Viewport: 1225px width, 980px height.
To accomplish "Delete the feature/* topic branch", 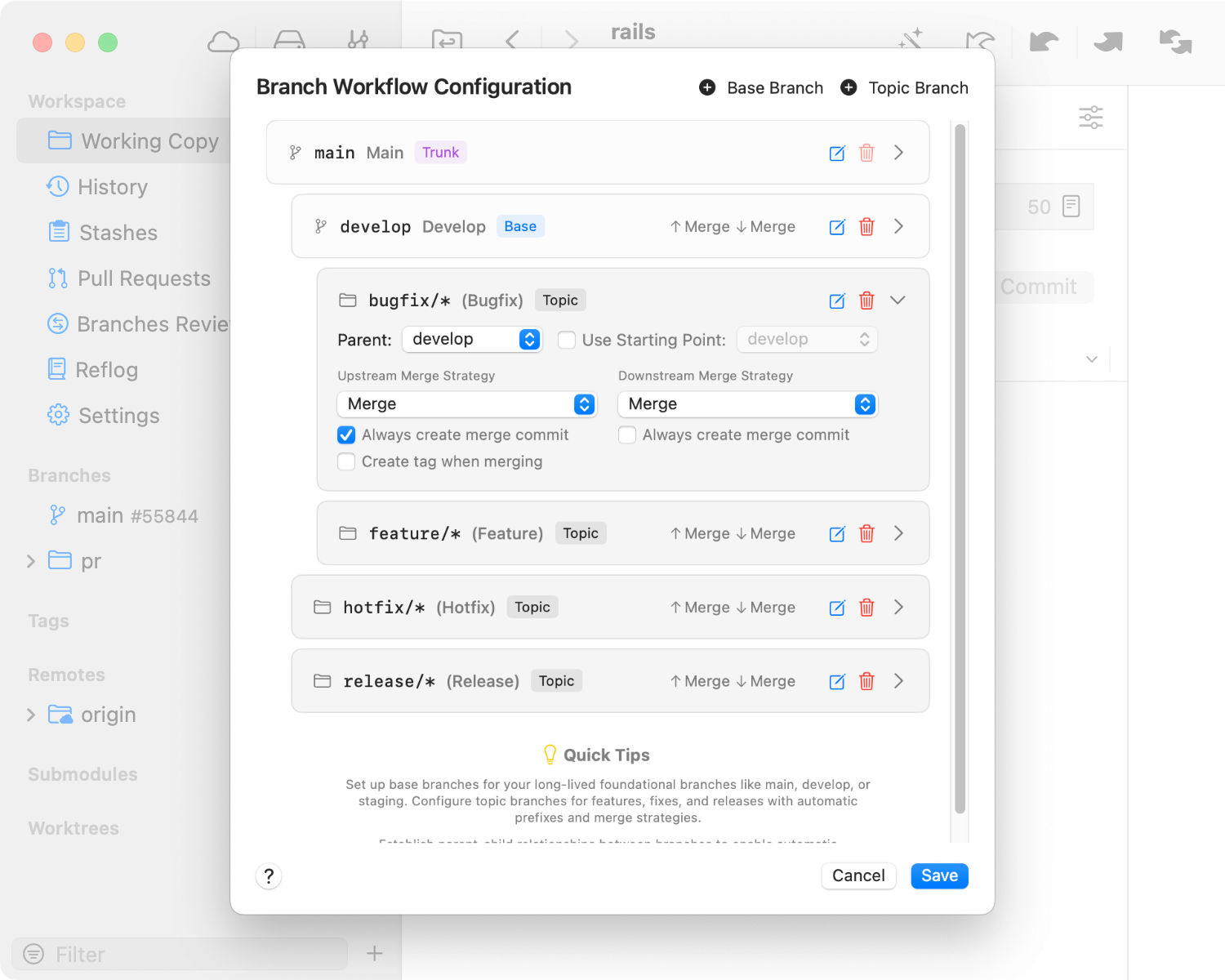I will (x=866, y=533).
